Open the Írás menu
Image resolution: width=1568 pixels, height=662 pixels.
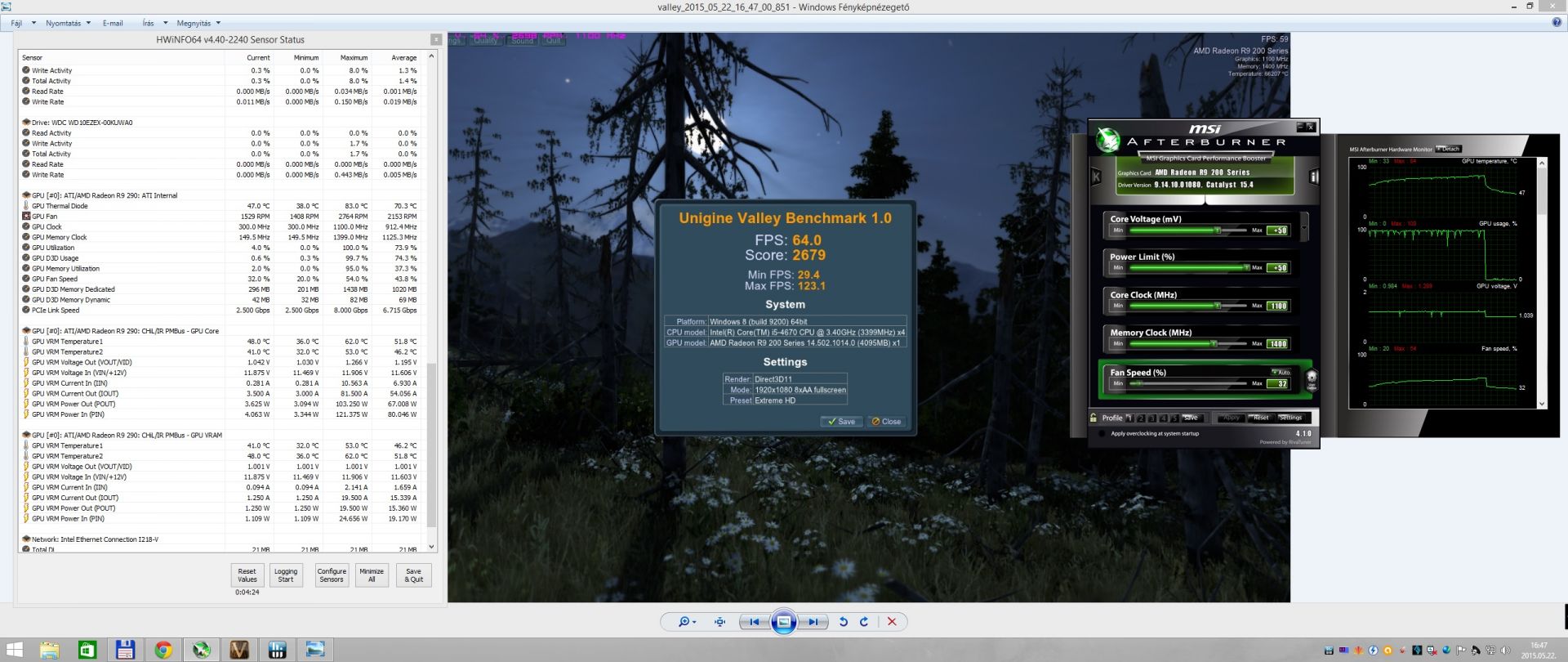148,23
